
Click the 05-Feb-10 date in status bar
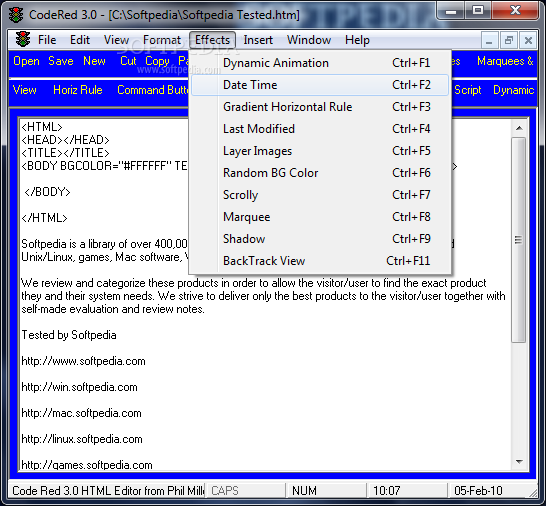(x=478, y=491)
